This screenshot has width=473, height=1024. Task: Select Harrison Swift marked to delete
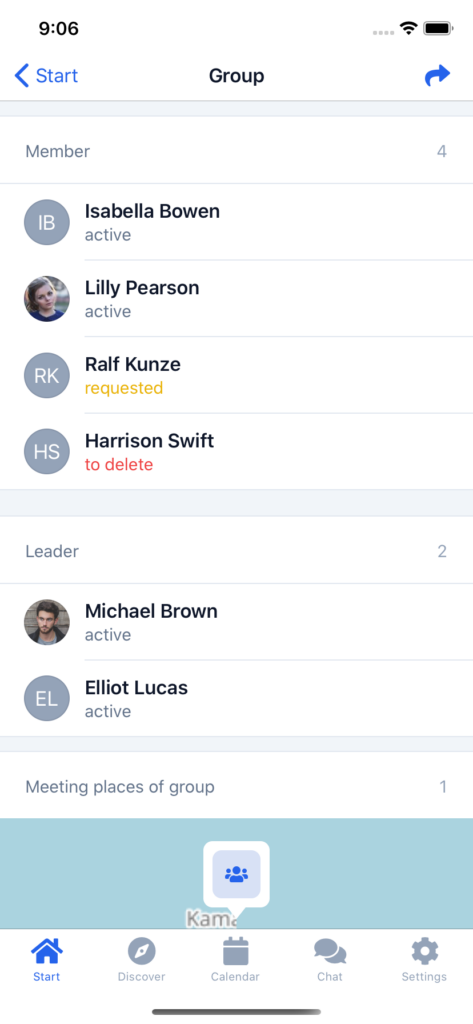click(236, 451)
